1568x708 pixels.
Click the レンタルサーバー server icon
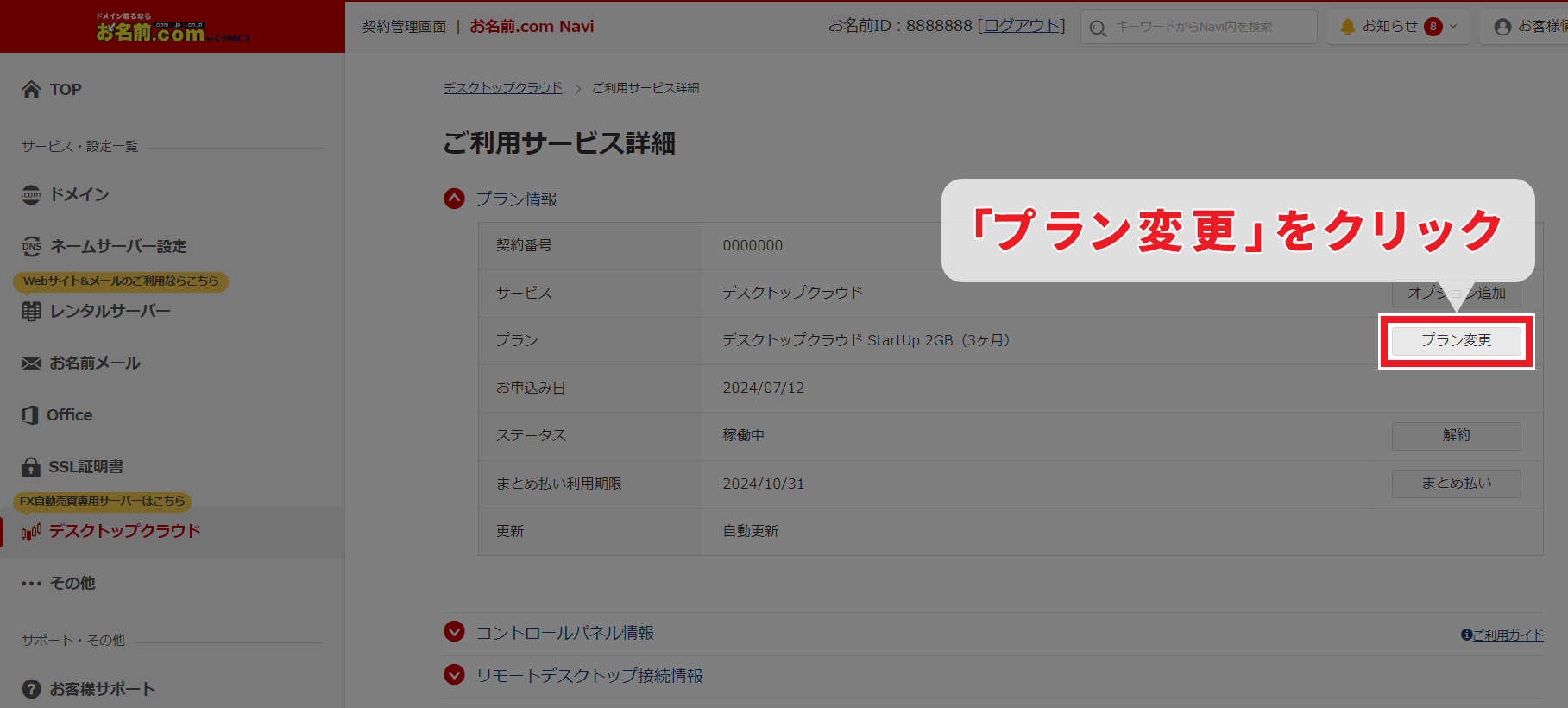click(31, 311)
